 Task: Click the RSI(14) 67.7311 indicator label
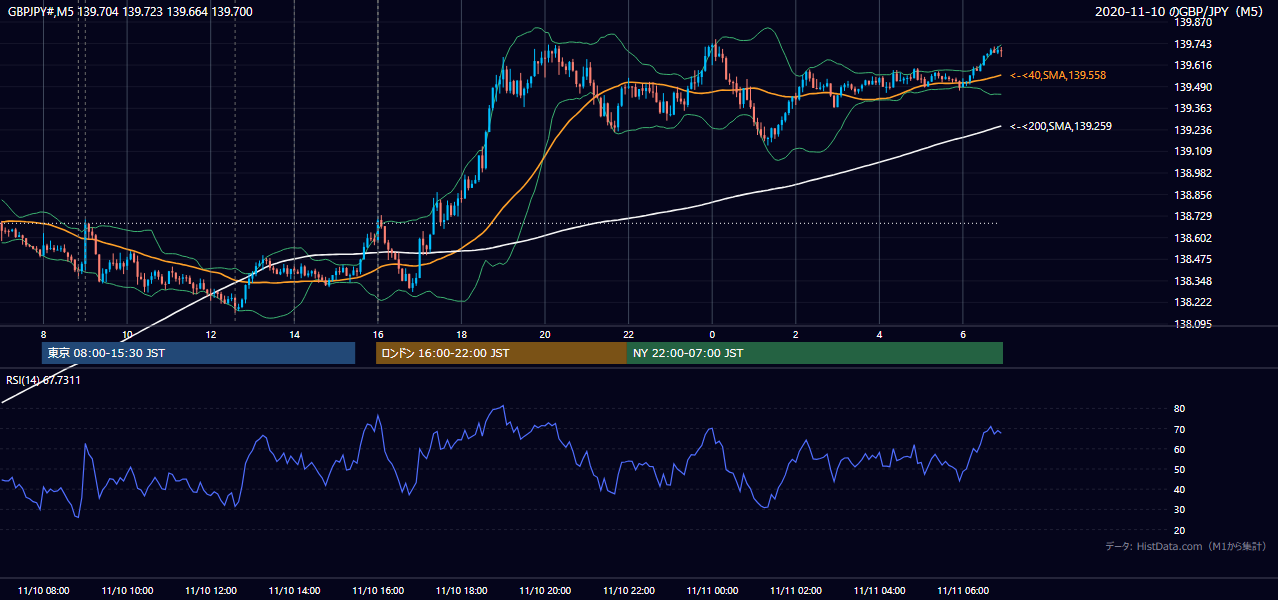(x=44, y=380)
